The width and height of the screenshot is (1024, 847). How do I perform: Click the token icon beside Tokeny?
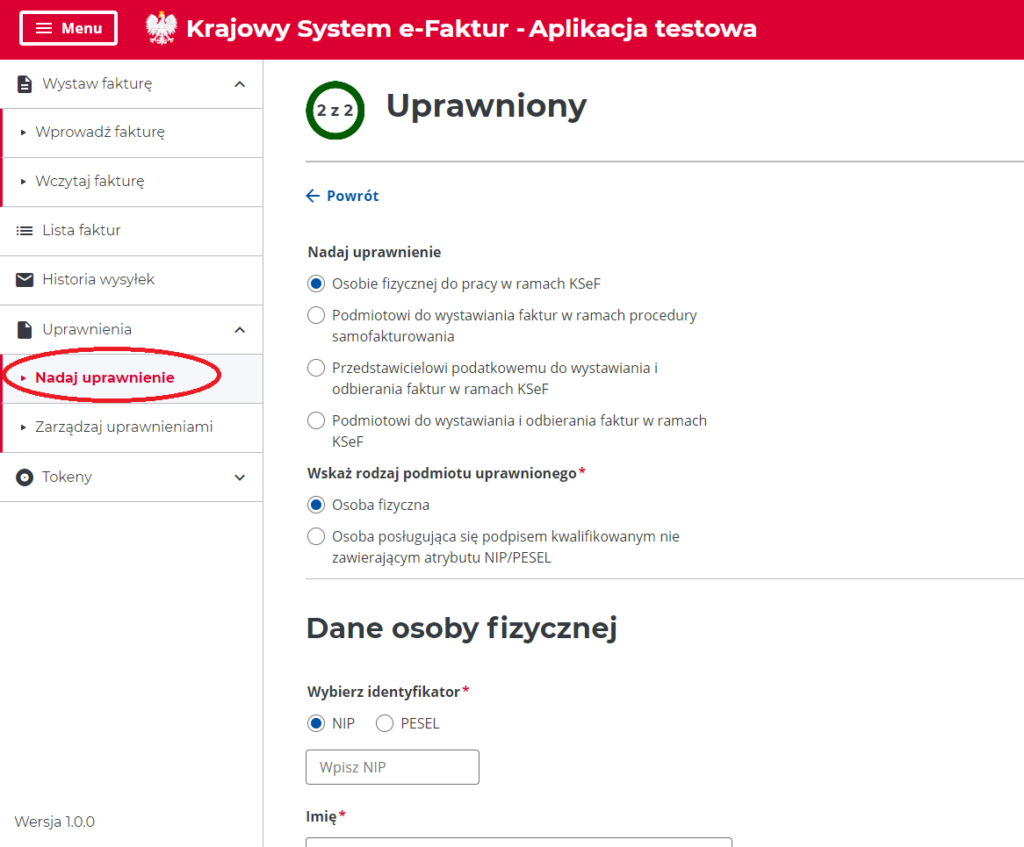pos(25,477)
